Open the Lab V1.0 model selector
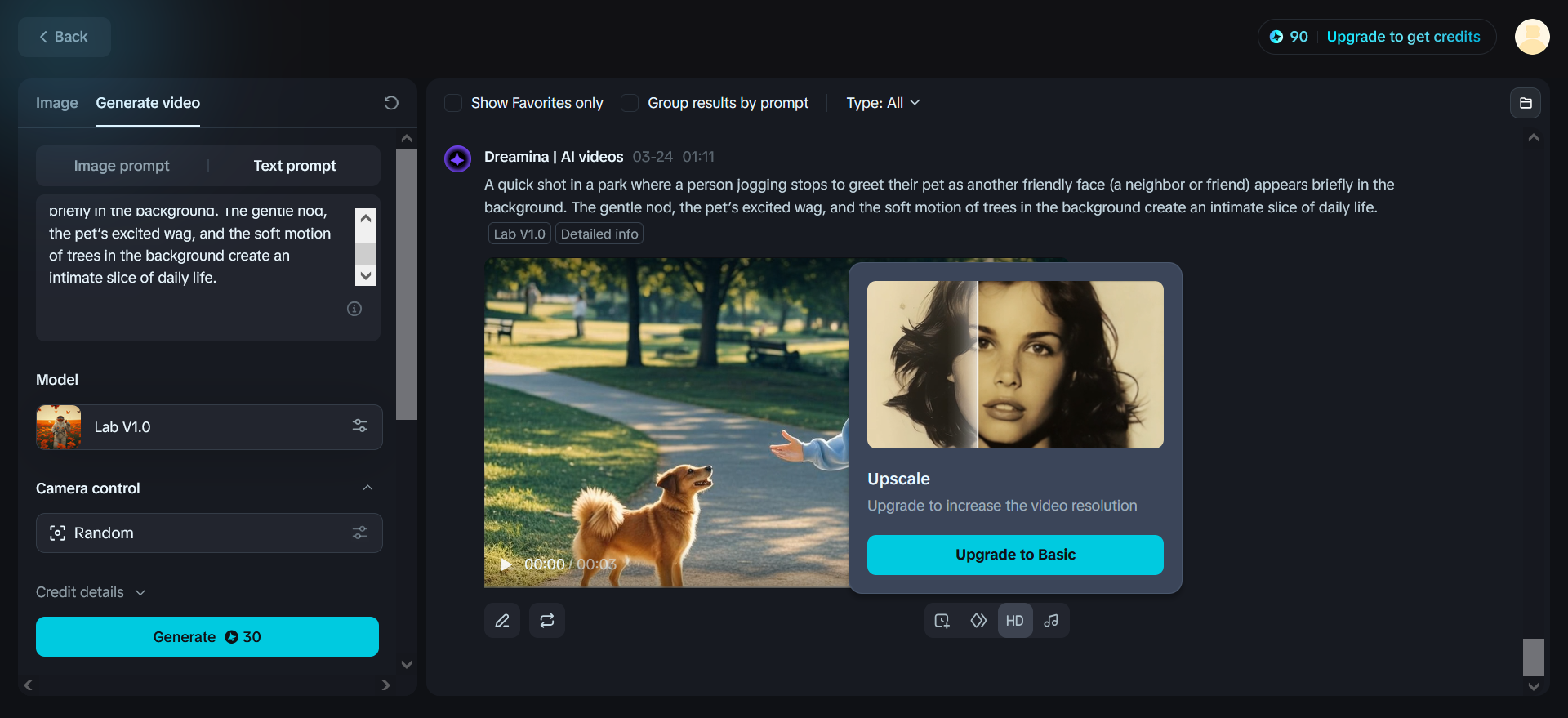The height and width of the screenshot is (718, 1568). click(209, 427)
